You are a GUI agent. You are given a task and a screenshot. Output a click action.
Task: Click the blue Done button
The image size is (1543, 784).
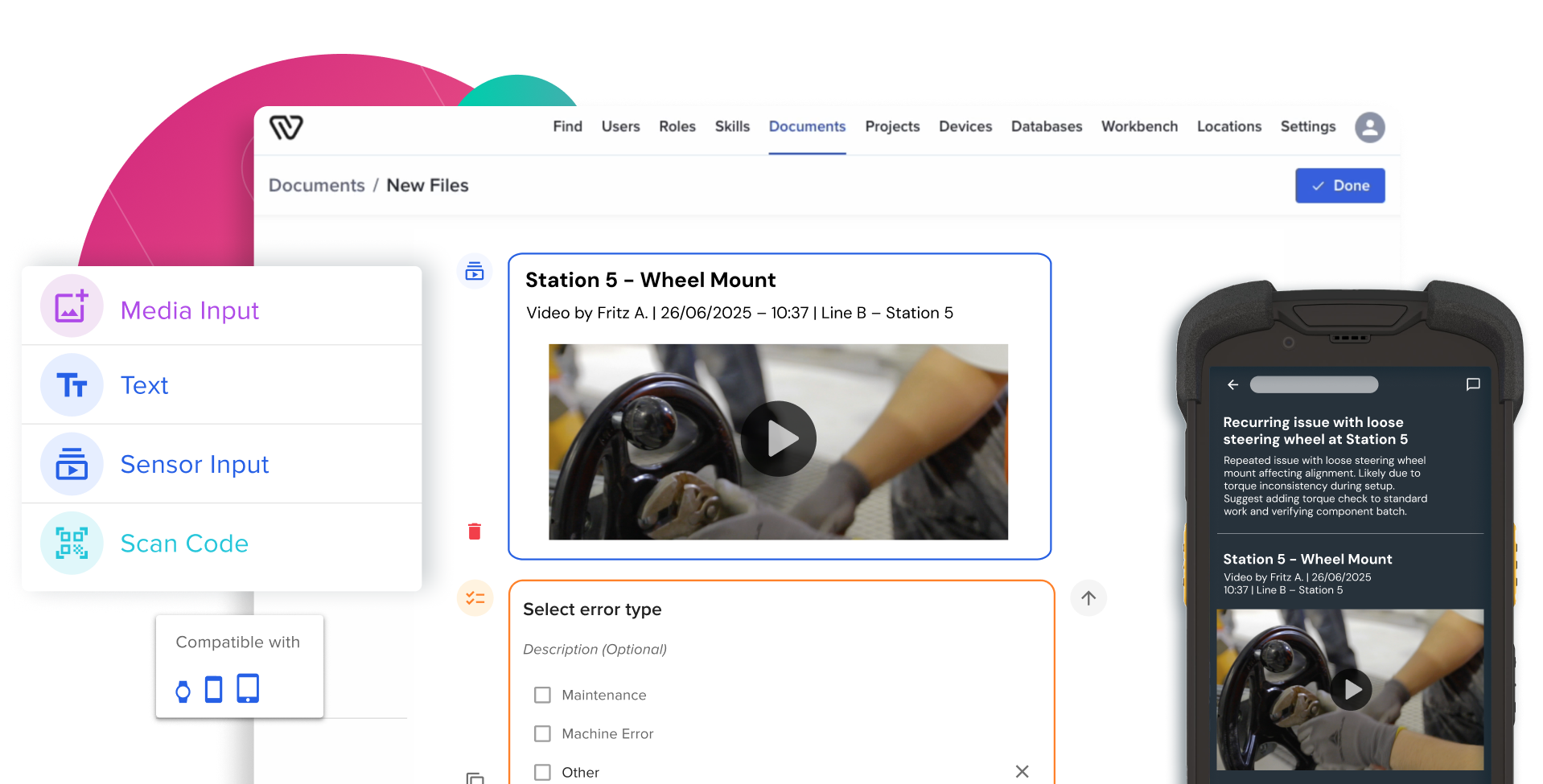(1339, 186)
